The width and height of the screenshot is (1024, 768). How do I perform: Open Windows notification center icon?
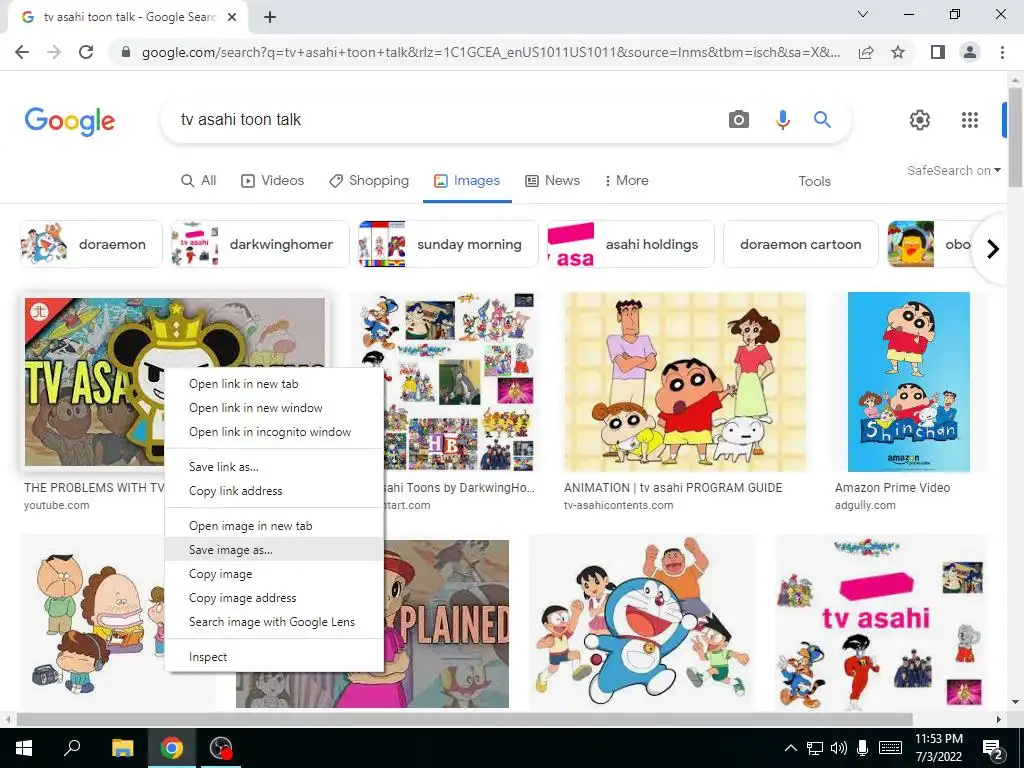[993, 748]
